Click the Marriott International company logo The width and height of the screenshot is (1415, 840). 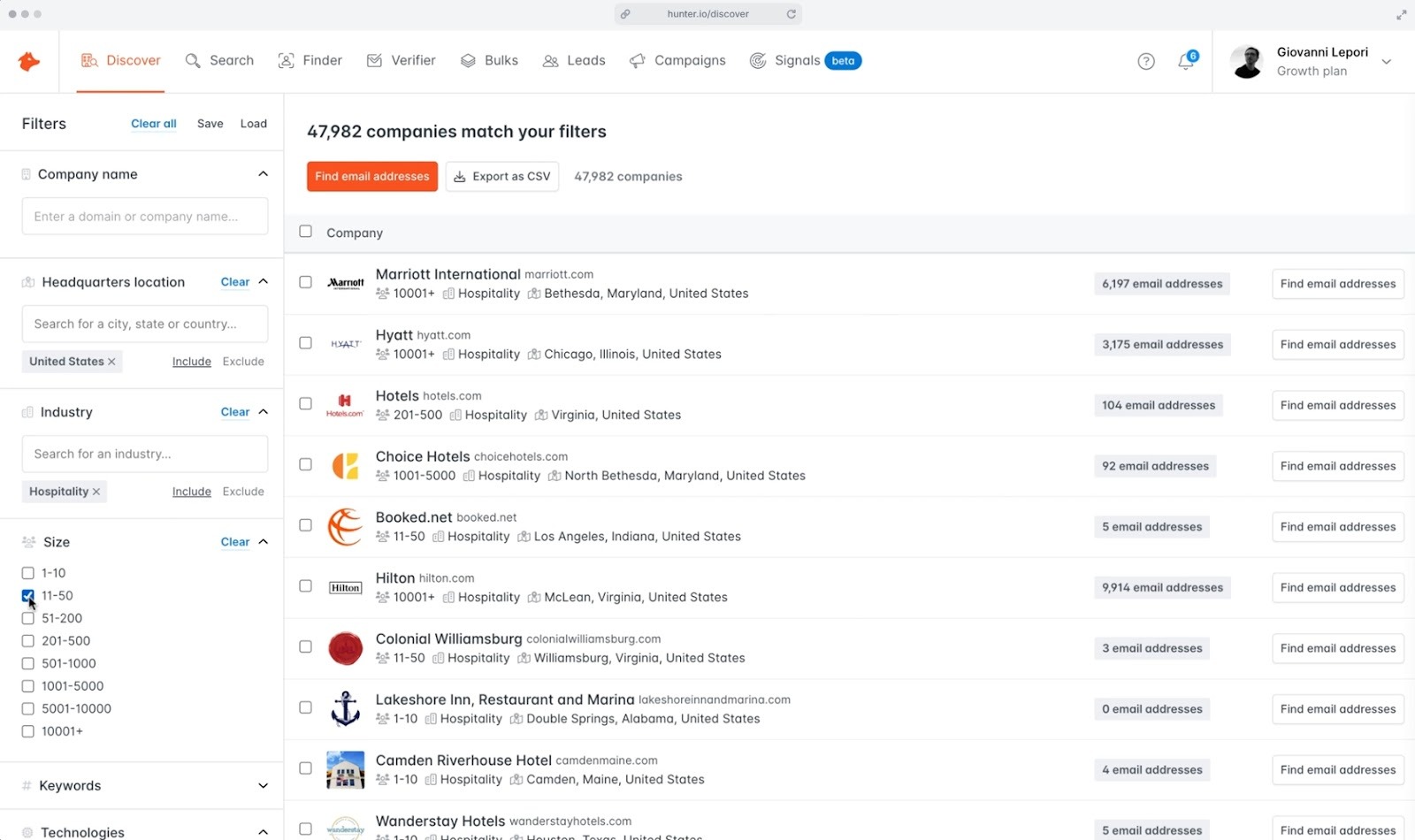pyautogui.click(x=345, y=283)
